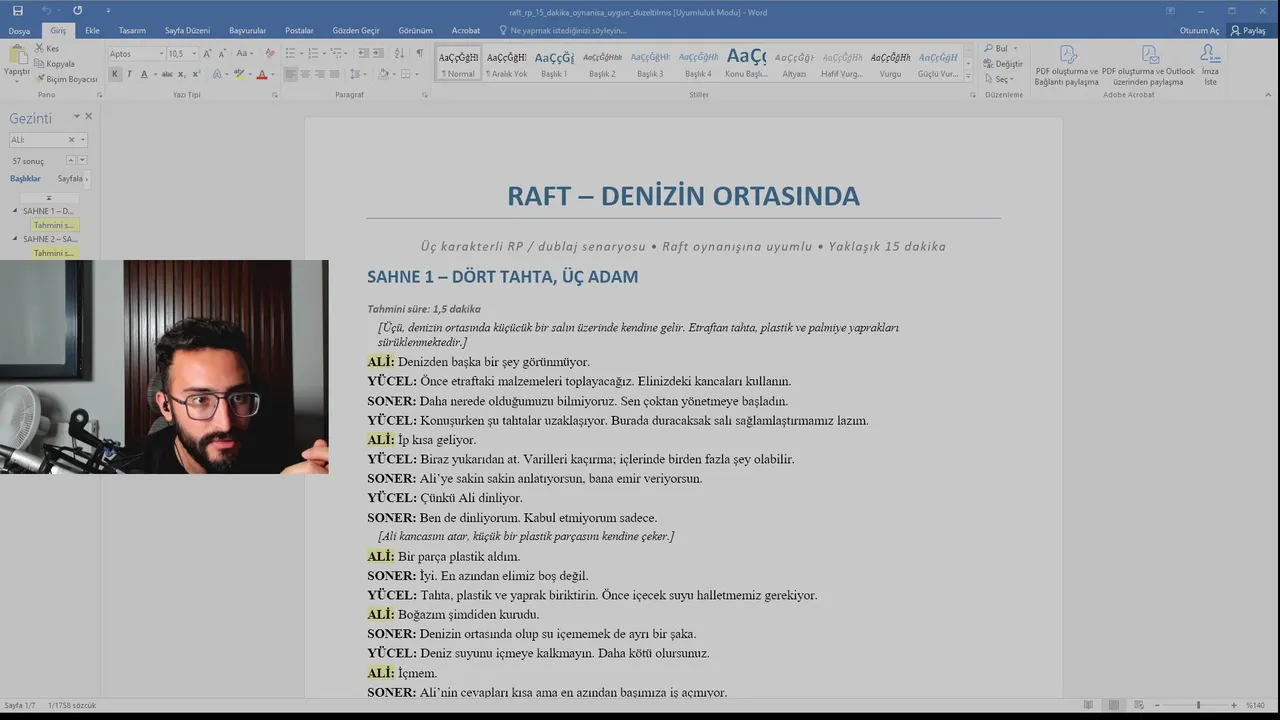Justify paragraph text
The image size is (1280, 720).
pyautogui.click(x=334, y=74)
